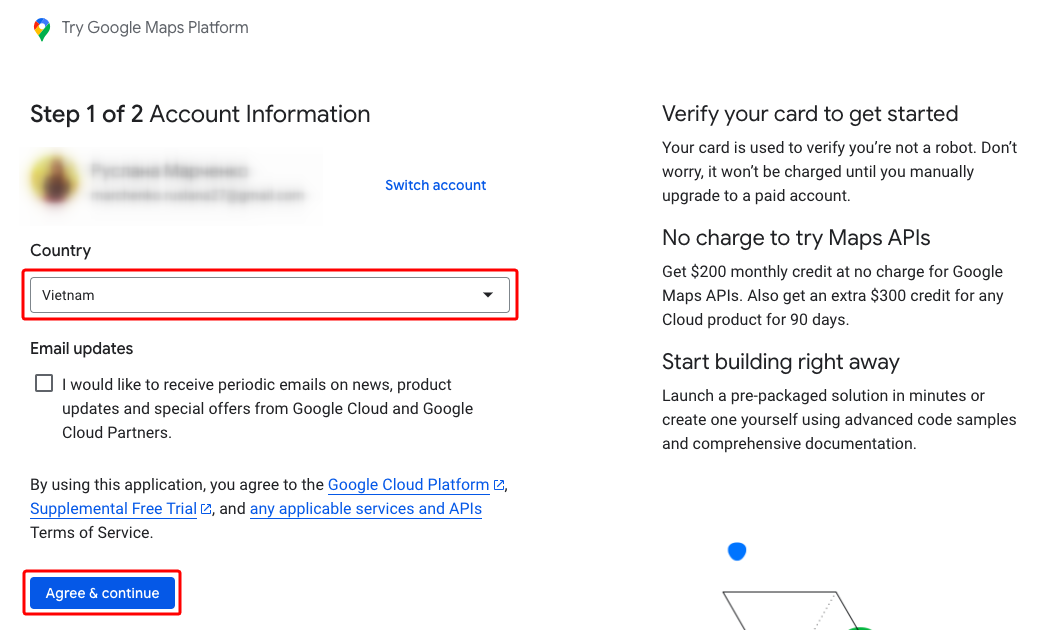
Task: Click the Switch account link
Action: coord(435,185)
